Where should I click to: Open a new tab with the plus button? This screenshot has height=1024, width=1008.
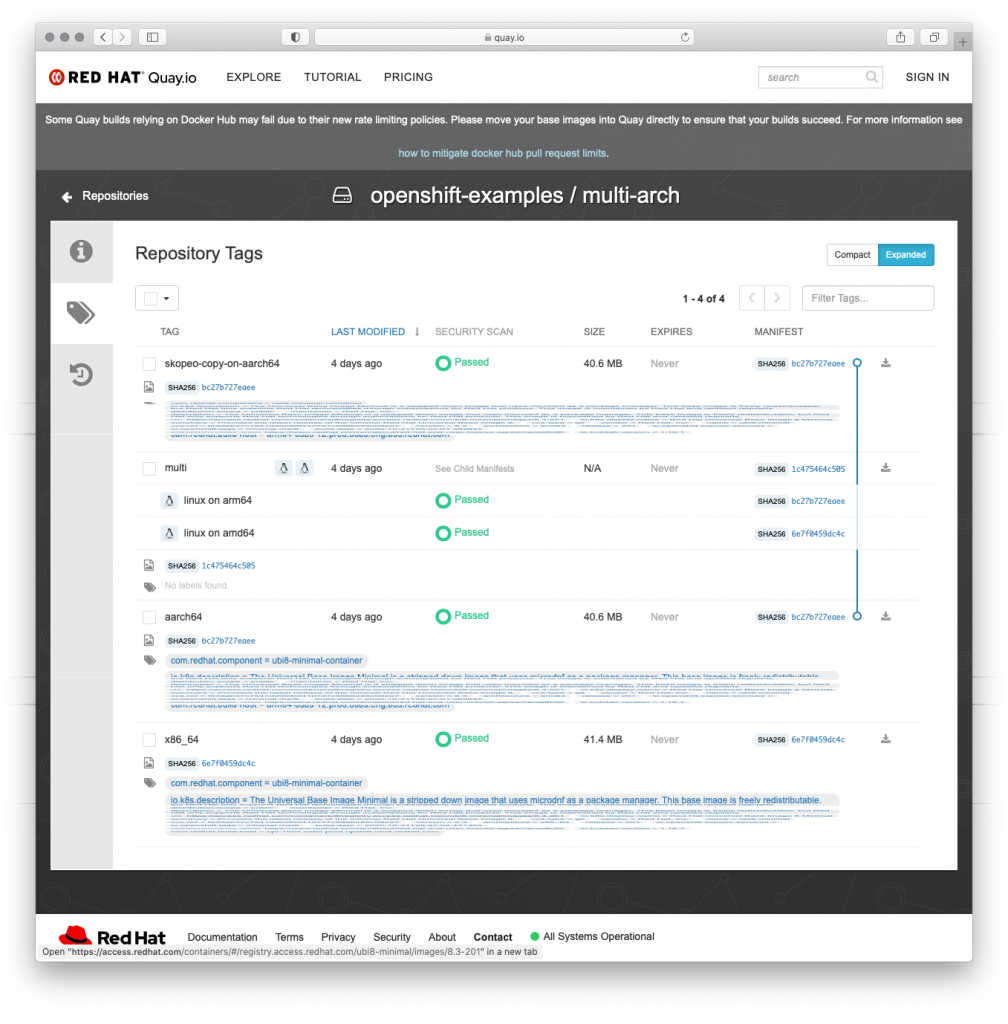(963, 41)
